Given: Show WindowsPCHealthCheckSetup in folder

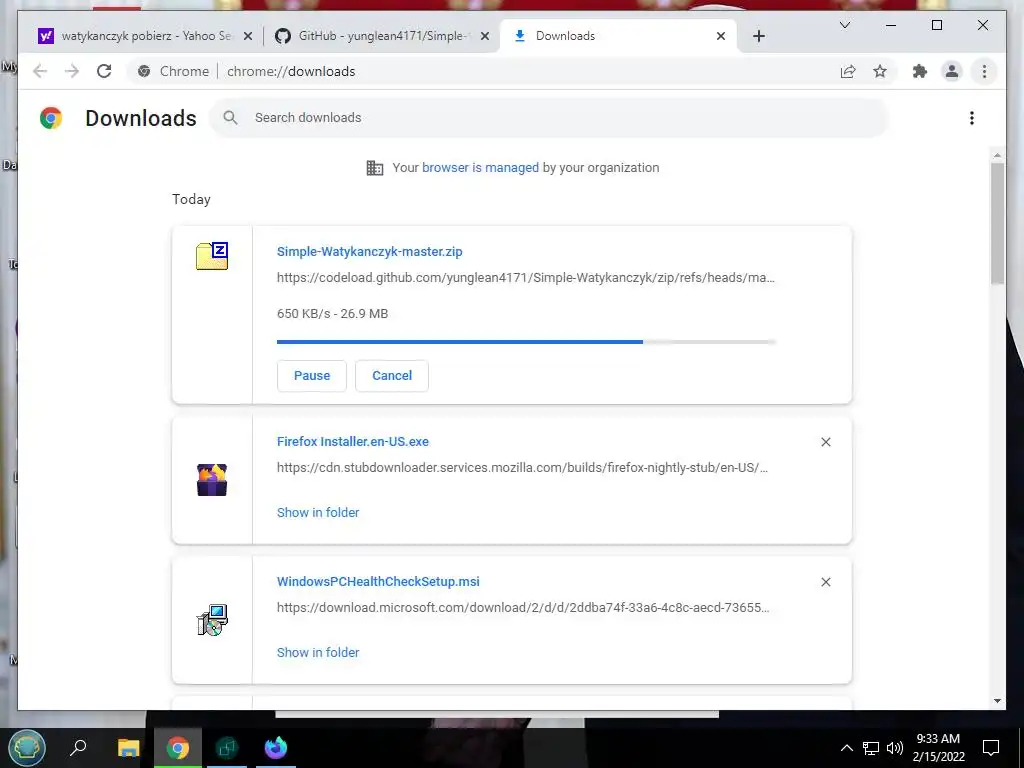Looking at the screenshot, I should [318, 652].
